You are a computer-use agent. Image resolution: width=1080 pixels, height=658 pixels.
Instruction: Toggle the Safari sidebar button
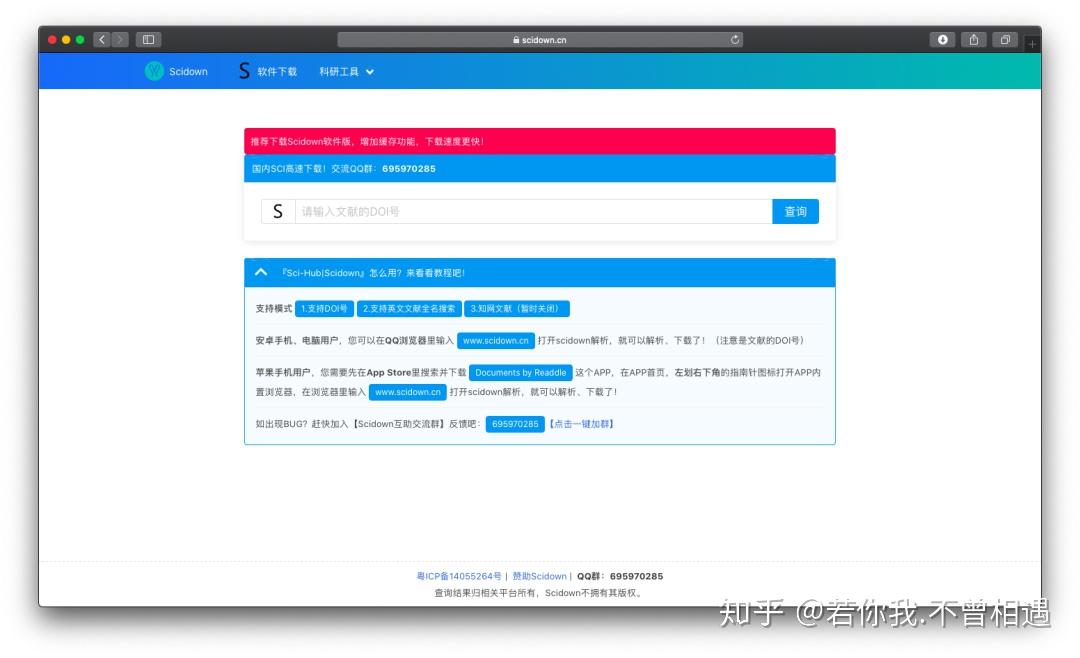[x=148, y=40]
